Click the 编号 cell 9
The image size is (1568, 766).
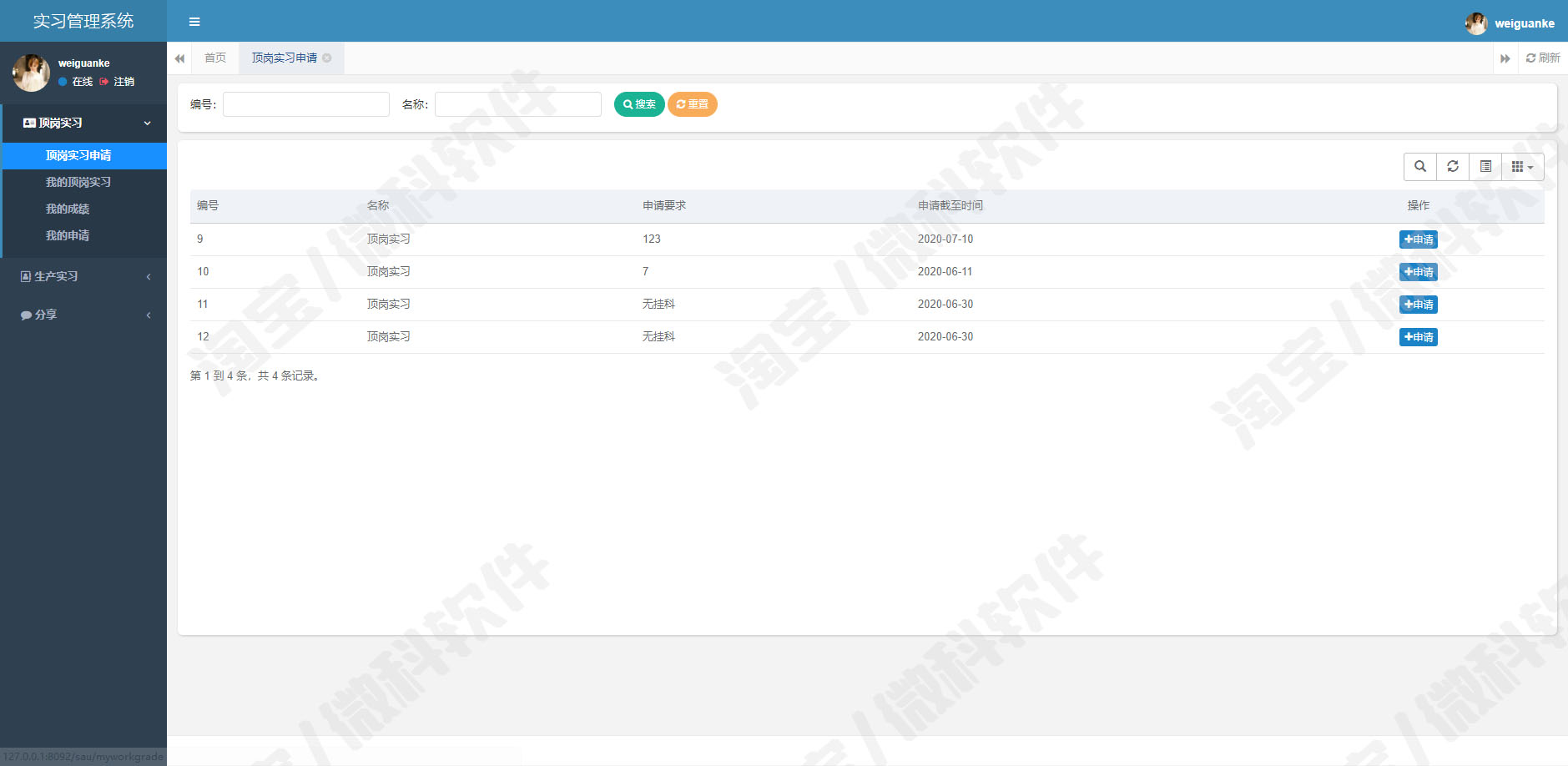click(x=200, y=239)
